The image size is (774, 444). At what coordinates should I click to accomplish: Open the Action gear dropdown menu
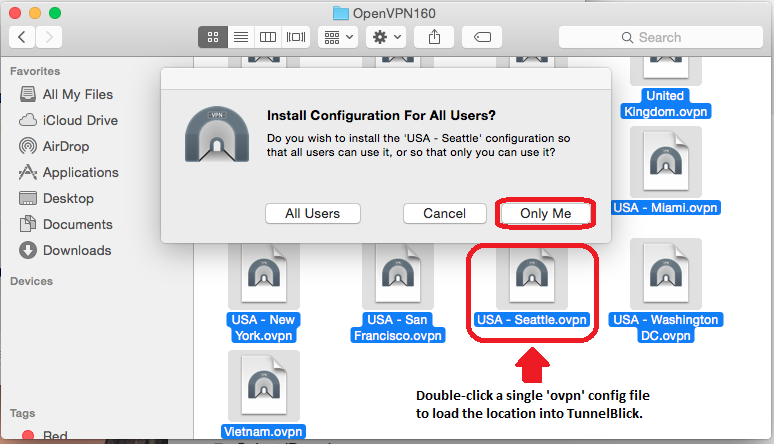385,37
